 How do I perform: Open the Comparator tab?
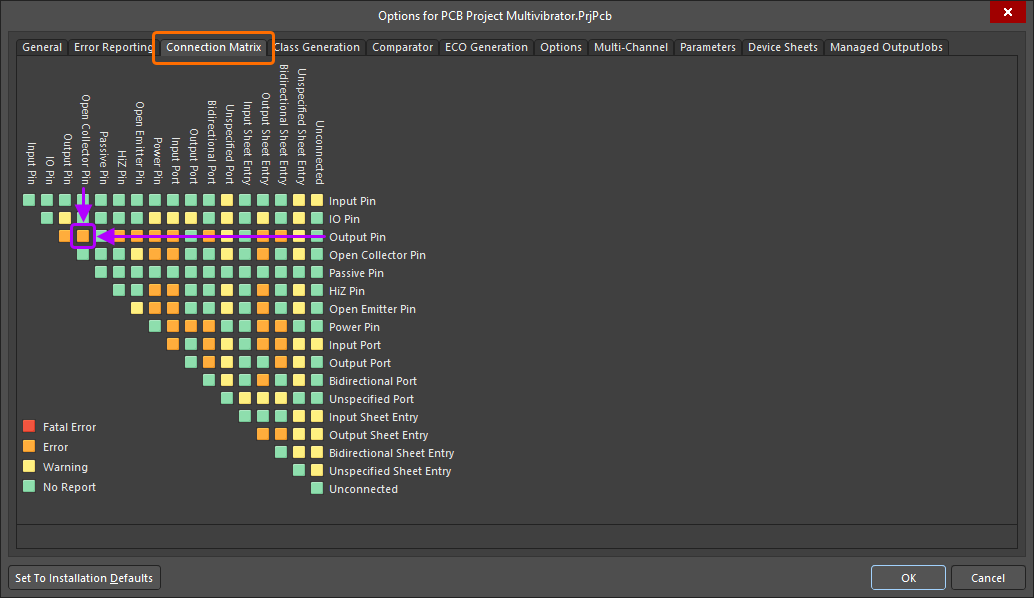[402, 47]
